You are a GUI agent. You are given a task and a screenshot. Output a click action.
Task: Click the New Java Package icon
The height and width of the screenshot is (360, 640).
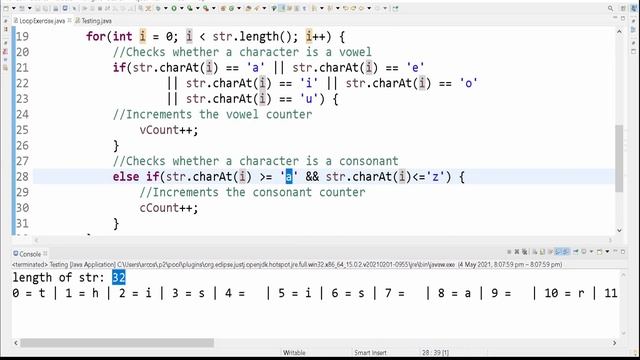click(x=223, y=8)
